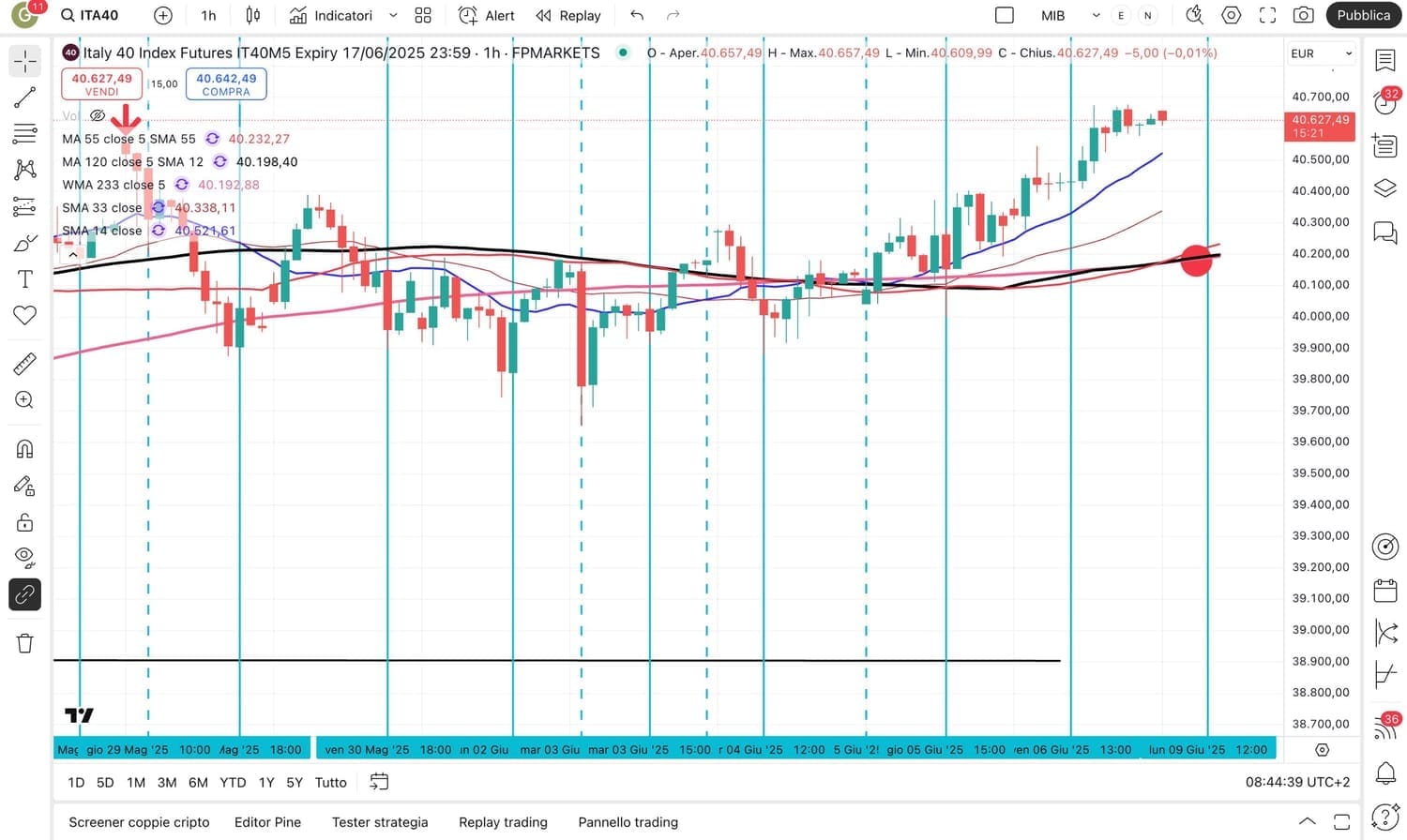1407x840 pixels.
Task: Toggle volume indicator visibility eye
Action: pos(98,115)
